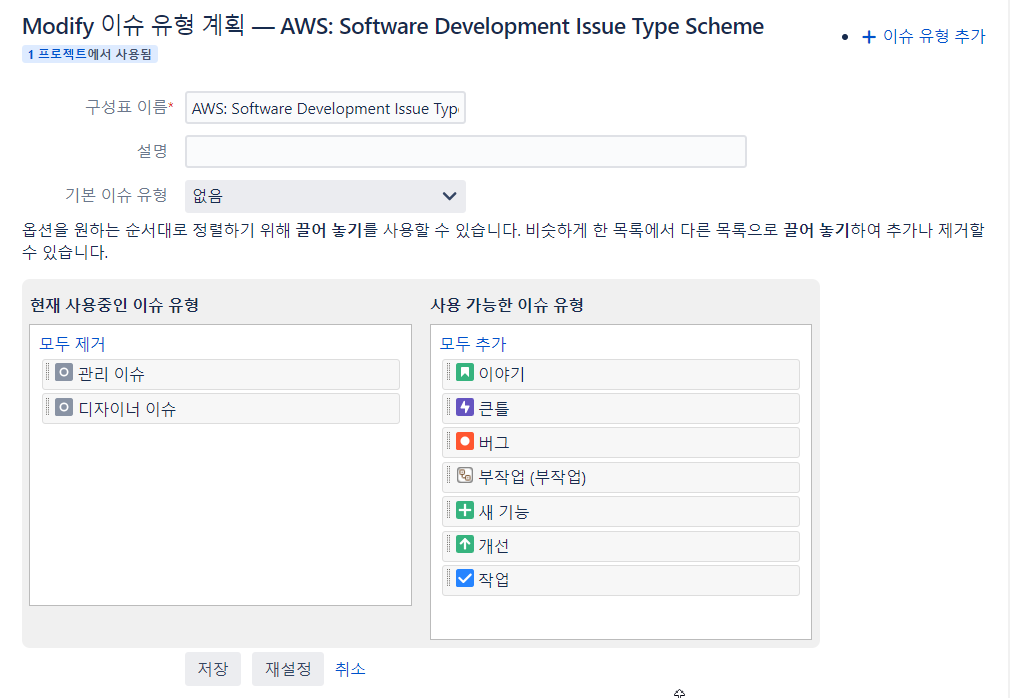Image resolution: width=1010 pixels, height=698 pixels.
Task: Click the 구성표 이름 text field
Action: 325,108
